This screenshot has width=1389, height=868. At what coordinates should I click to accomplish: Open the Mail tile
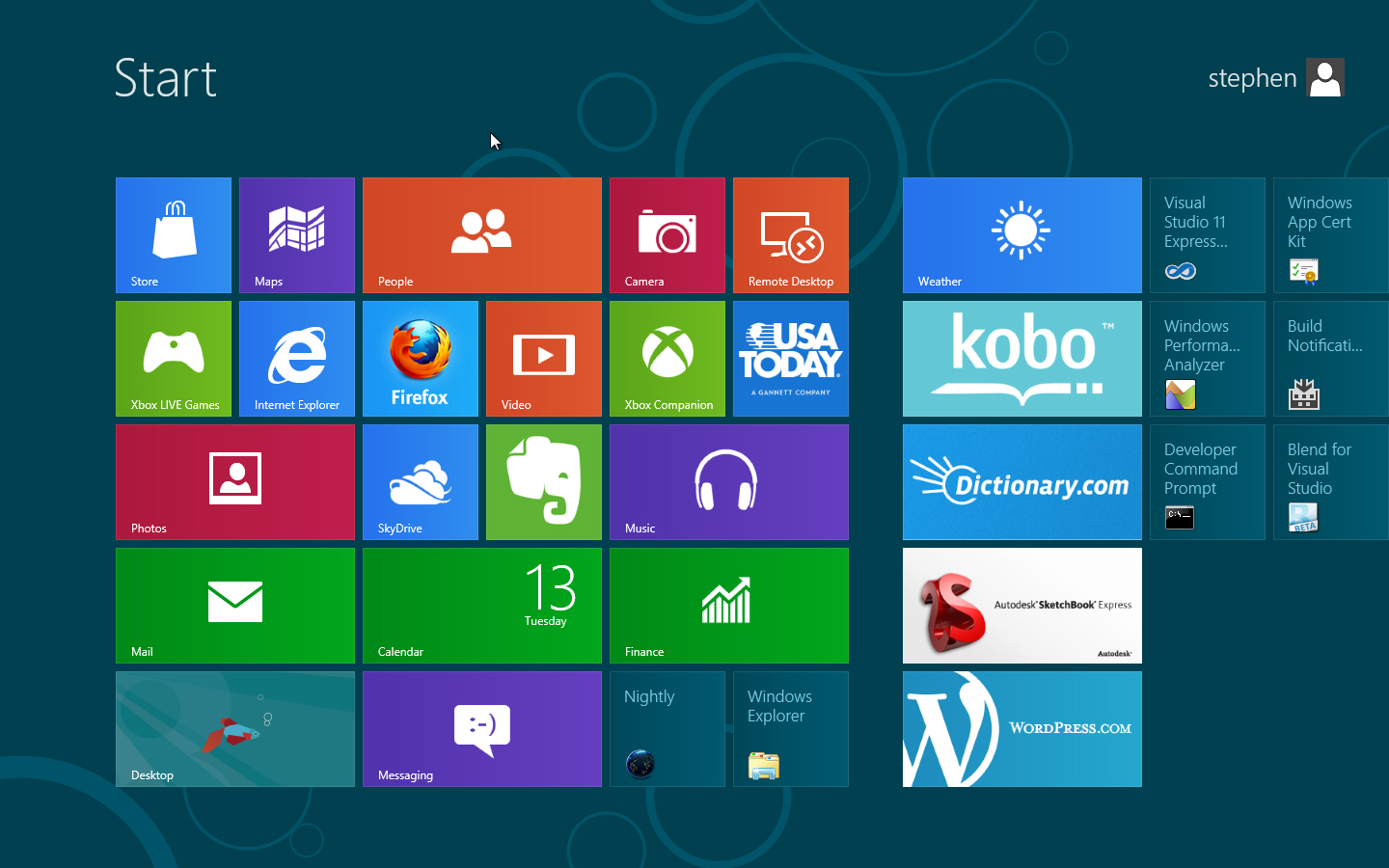235,605
